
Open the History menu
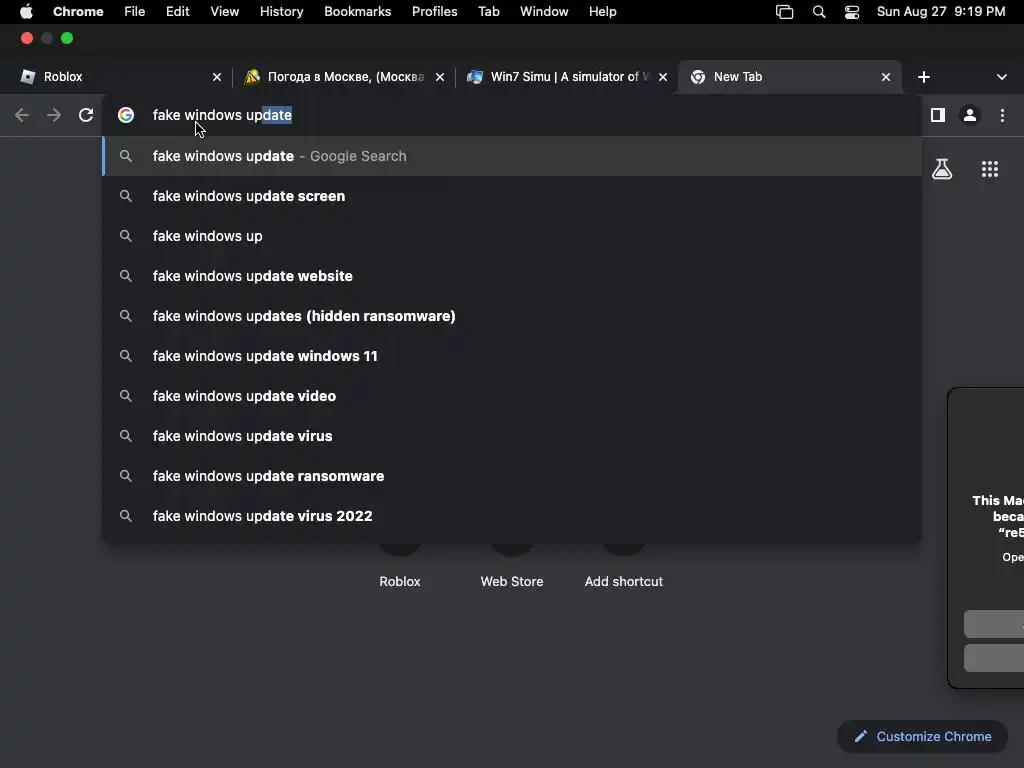281,12
